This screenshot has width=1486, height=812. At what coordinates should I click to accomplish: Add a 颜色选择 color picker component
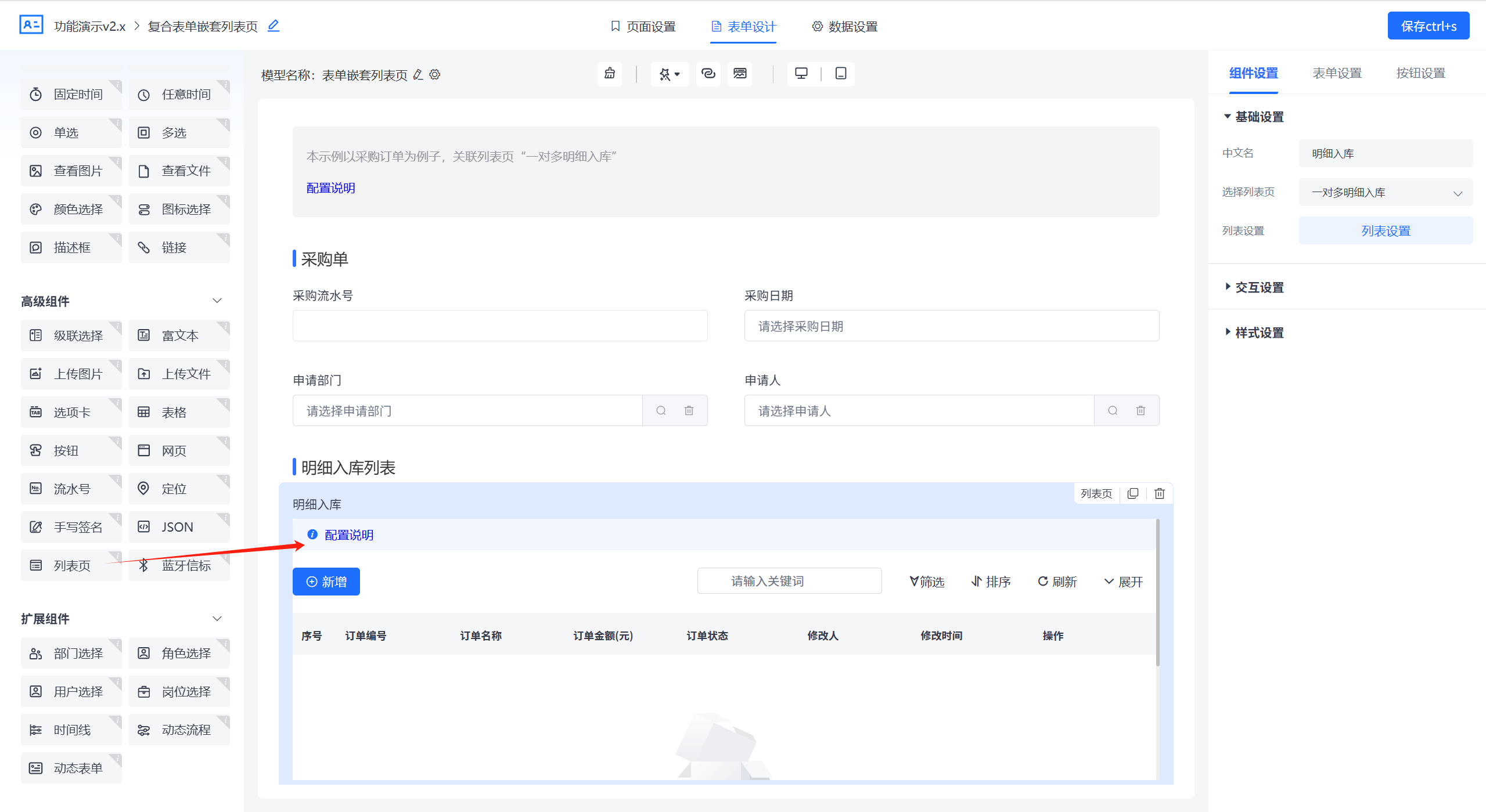[x=71, y=209]
